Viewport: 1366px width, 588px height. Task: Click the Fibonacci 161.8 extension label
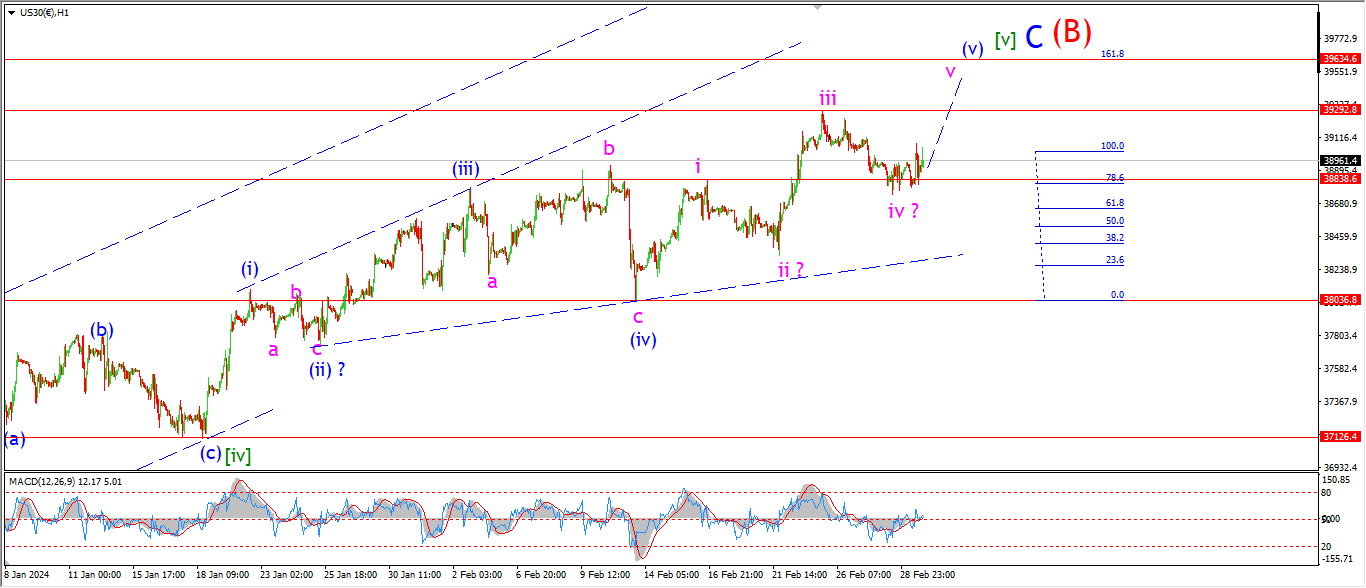[x=1112, y=54]
